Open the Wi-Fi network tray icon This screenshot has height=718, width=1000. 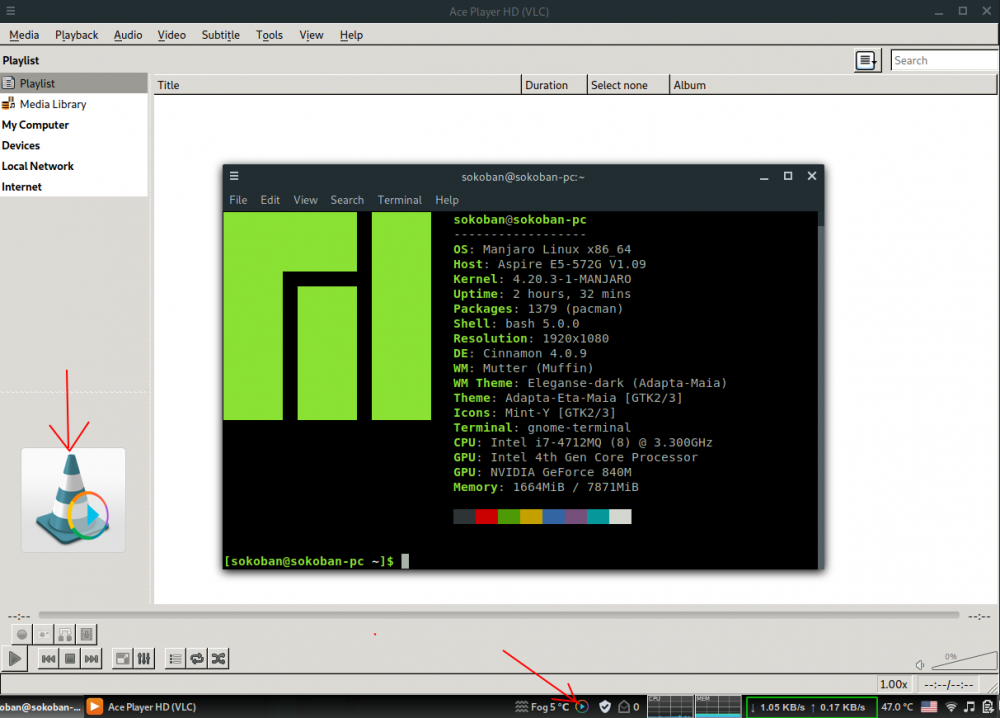[x=951, y=707]
